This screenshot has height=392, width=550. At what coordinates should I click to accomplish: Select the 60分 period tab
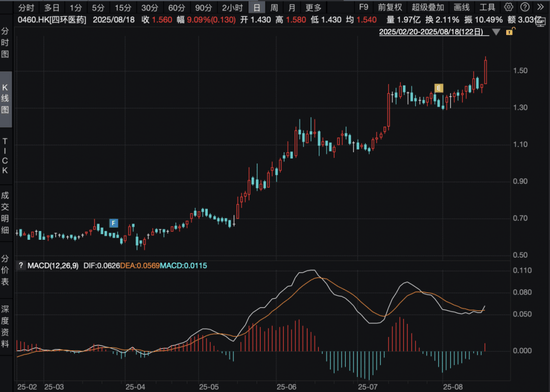pos(176,7)
